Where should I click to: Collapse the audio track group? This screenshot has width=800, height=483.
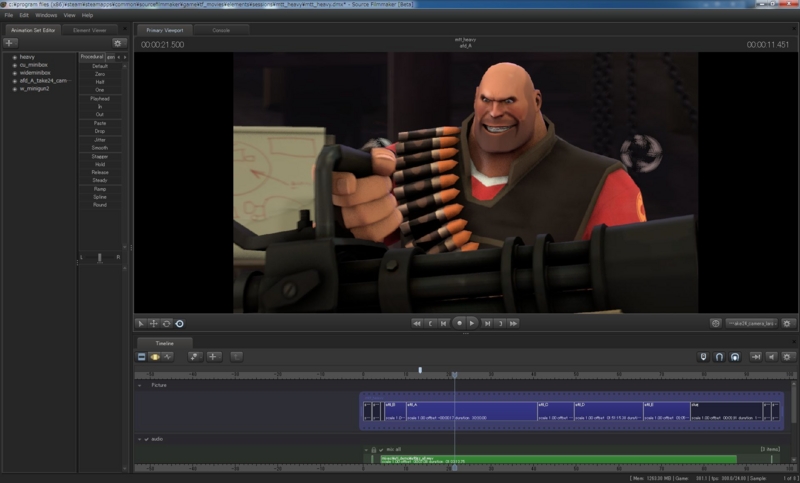click(139, 439)
